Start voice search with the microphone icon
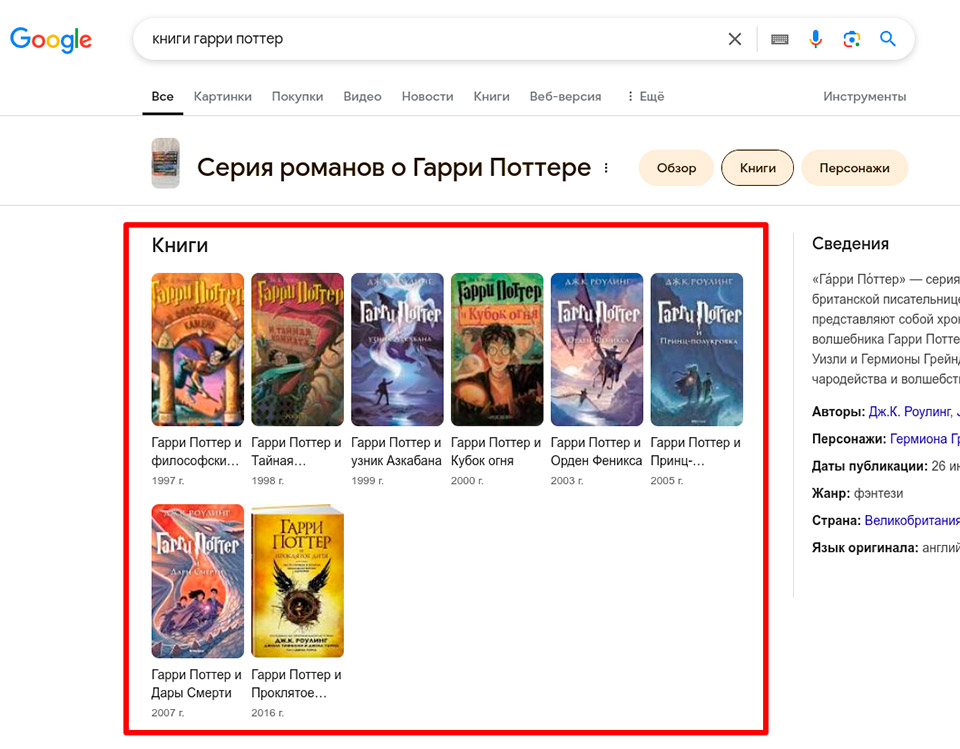 [x=816, y=39]
